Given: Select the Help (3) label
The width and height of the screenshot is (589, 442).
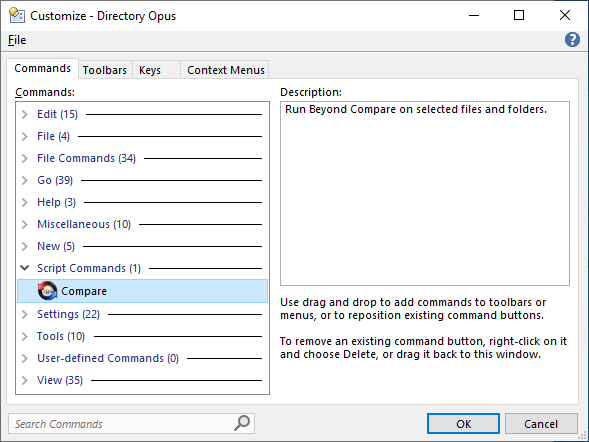Looking at the screenshot, I should point(56,202).
